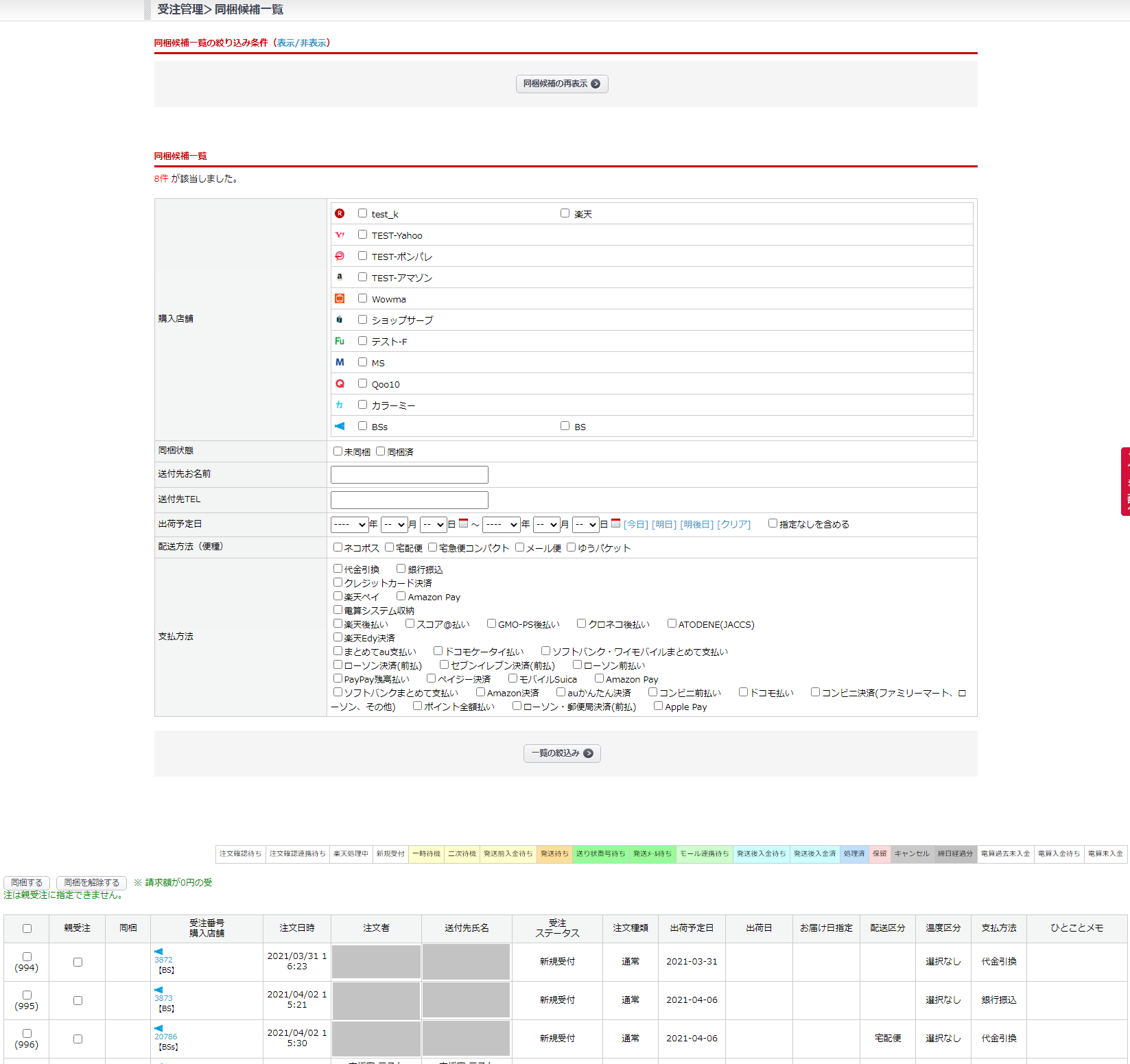Click the blue M icon beside MS

coord(340,362)
